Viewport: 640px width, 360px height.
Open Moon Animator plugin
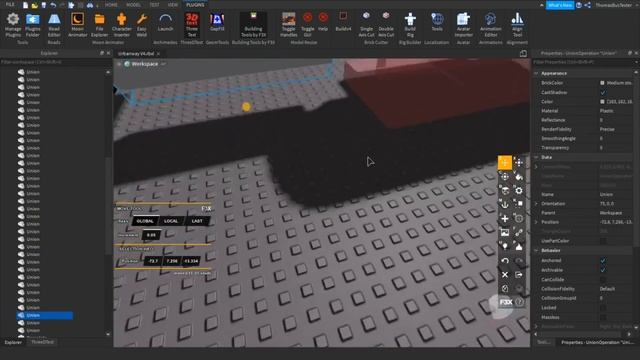(x=78, y=25)
